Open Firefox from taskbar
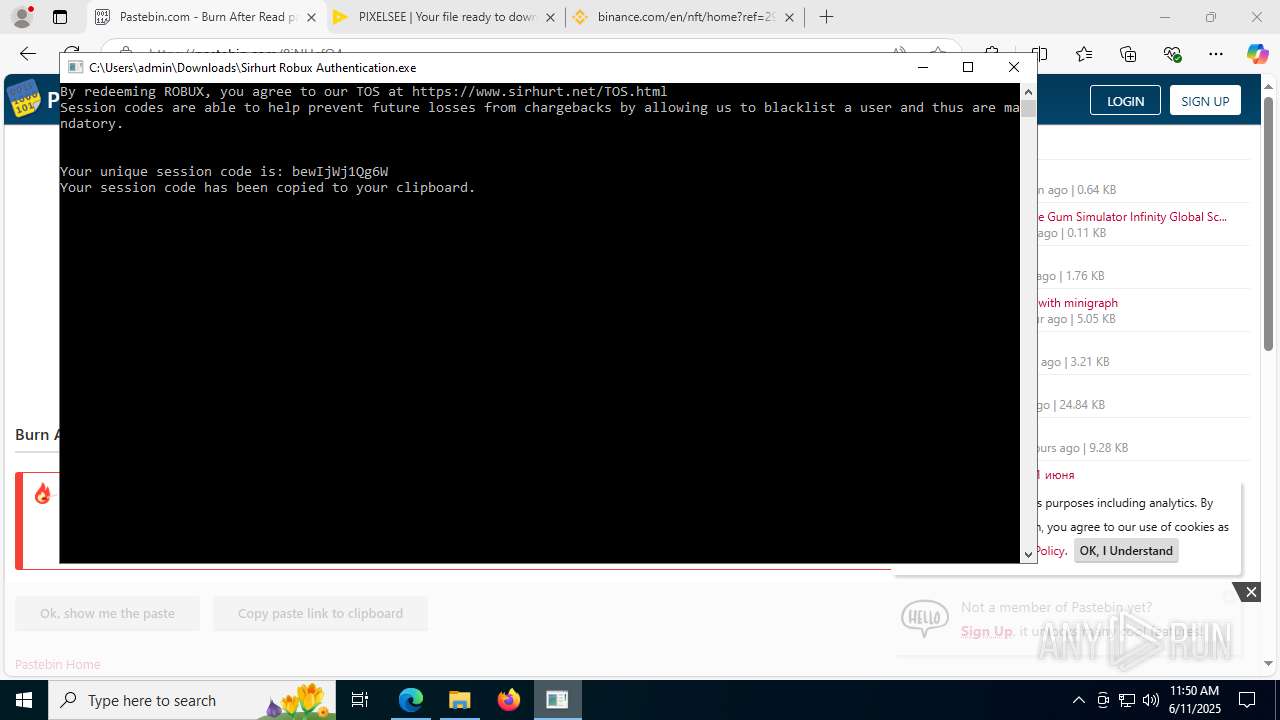Image resolution: width=1280 pixels, height=720 pixels. coord(508,700)
